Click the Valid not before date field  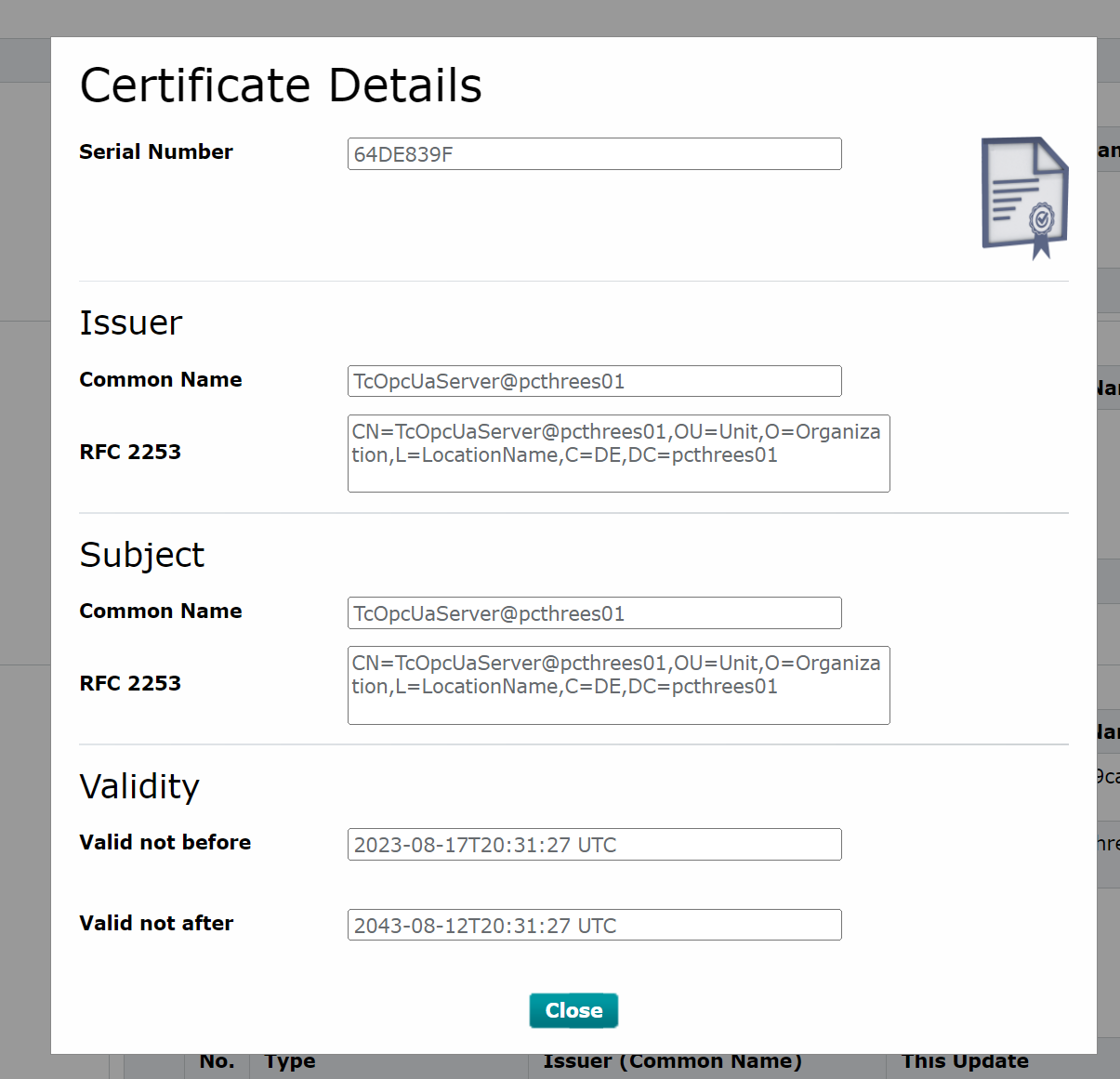pyautogui.click(x=595, y=845)
